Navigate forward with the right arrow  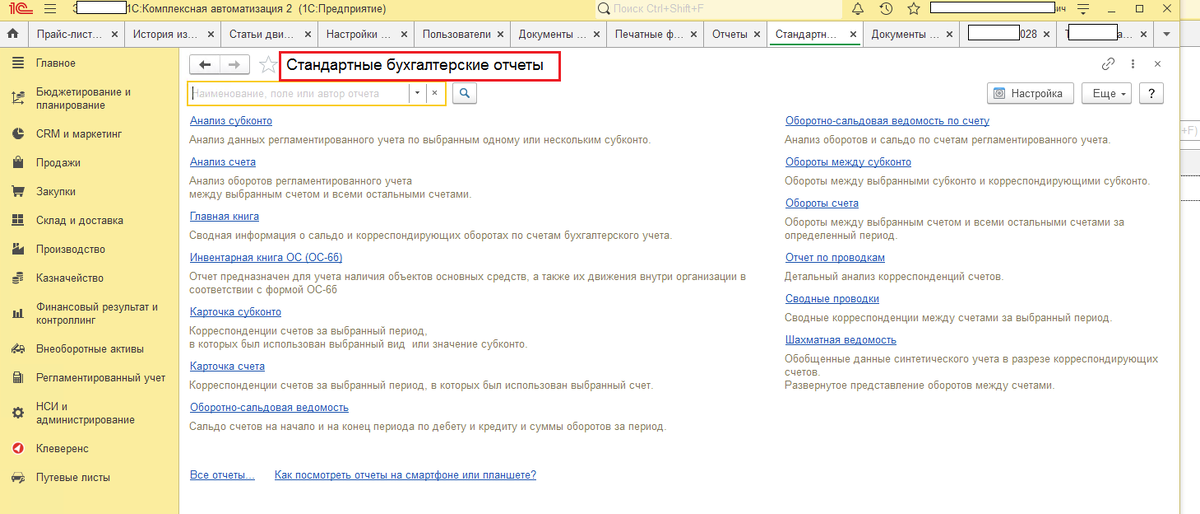point(233,65)
